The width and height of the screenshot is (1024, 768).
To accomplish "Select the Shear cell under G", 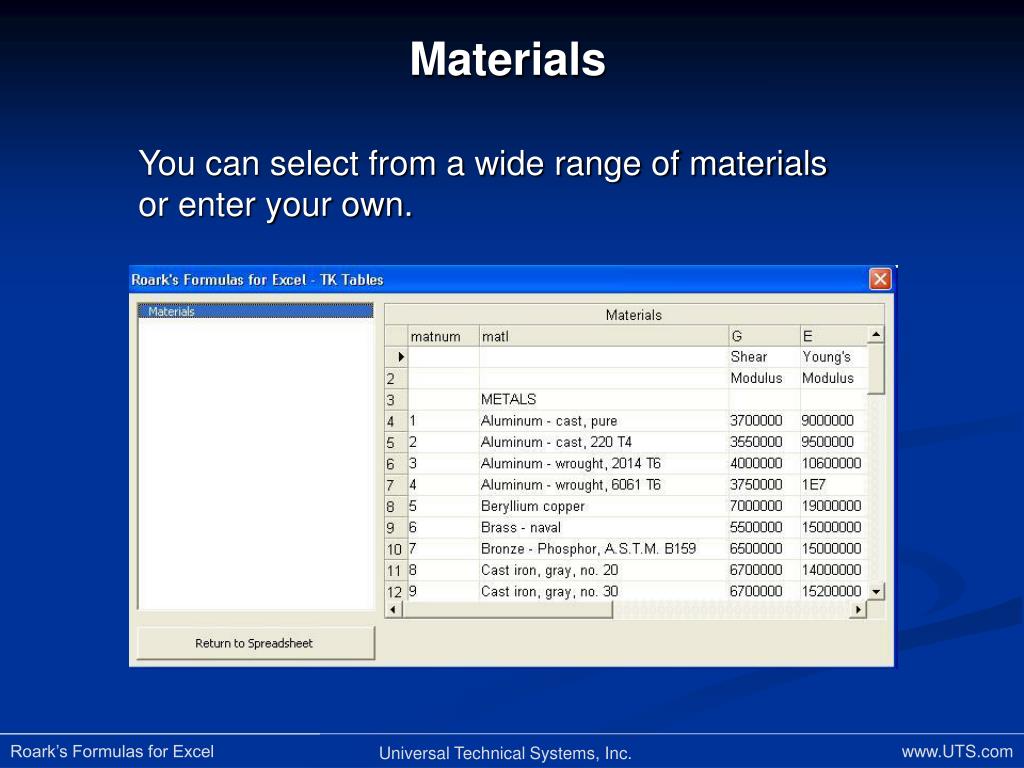I will [764, 357].
